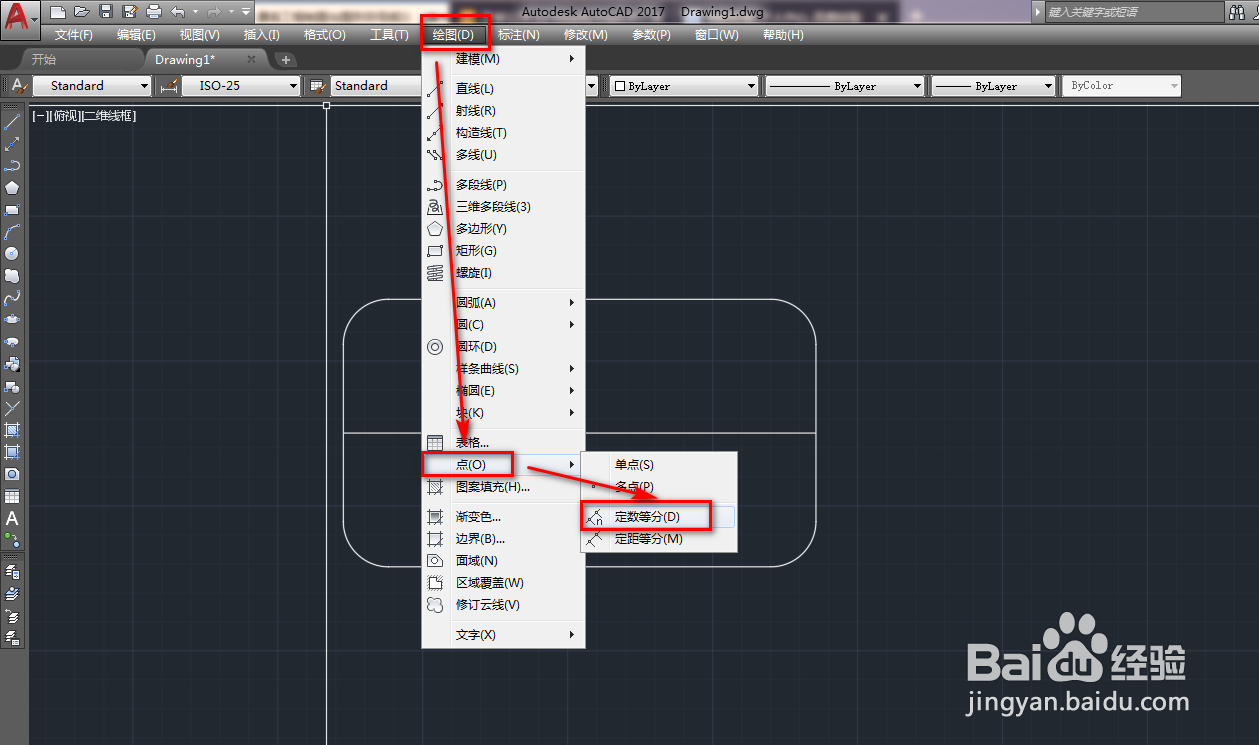Image resolution: width=1259 pixels, height=745 pixels.
Task: Select the Construction Line tool in the left toolbar
Action: 12,144
